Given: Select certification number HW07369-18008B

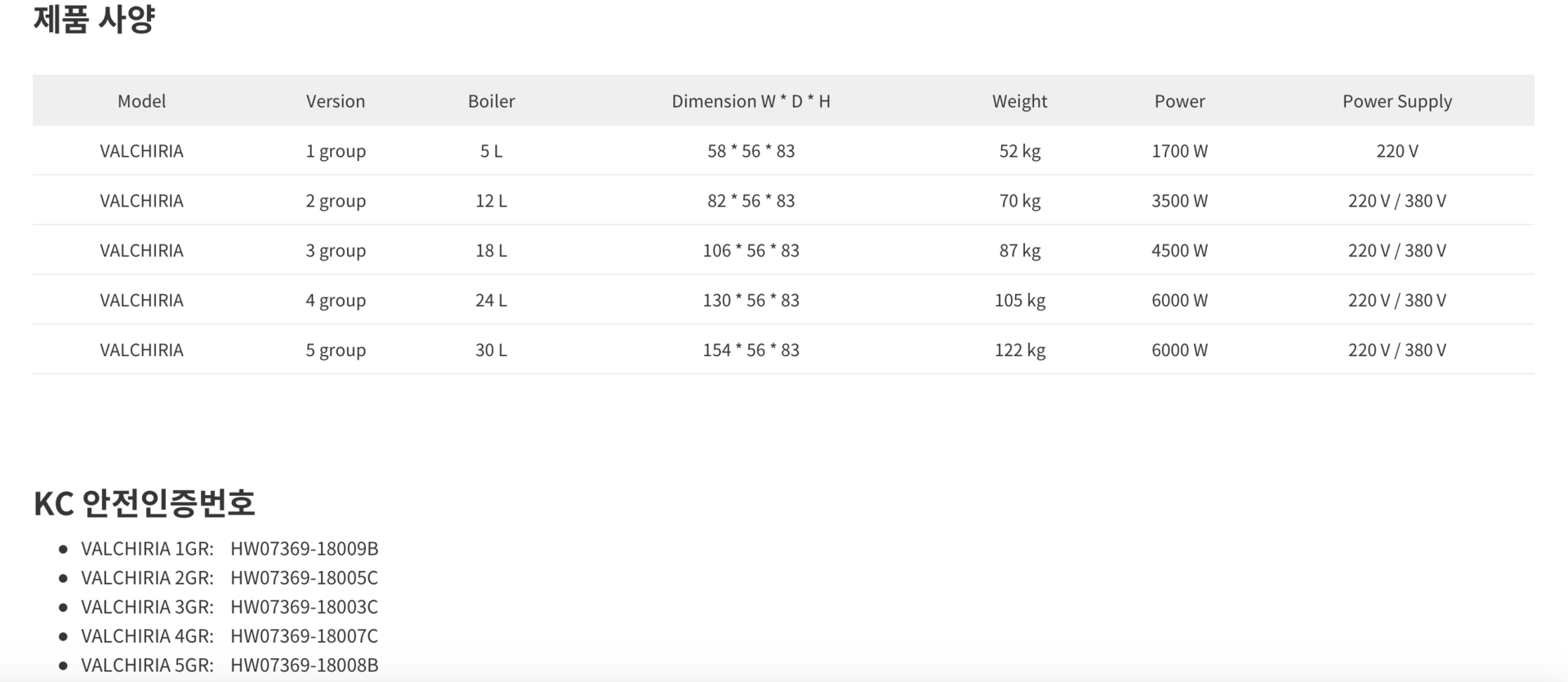Looking at the screenshot, I should pos(304,665).
